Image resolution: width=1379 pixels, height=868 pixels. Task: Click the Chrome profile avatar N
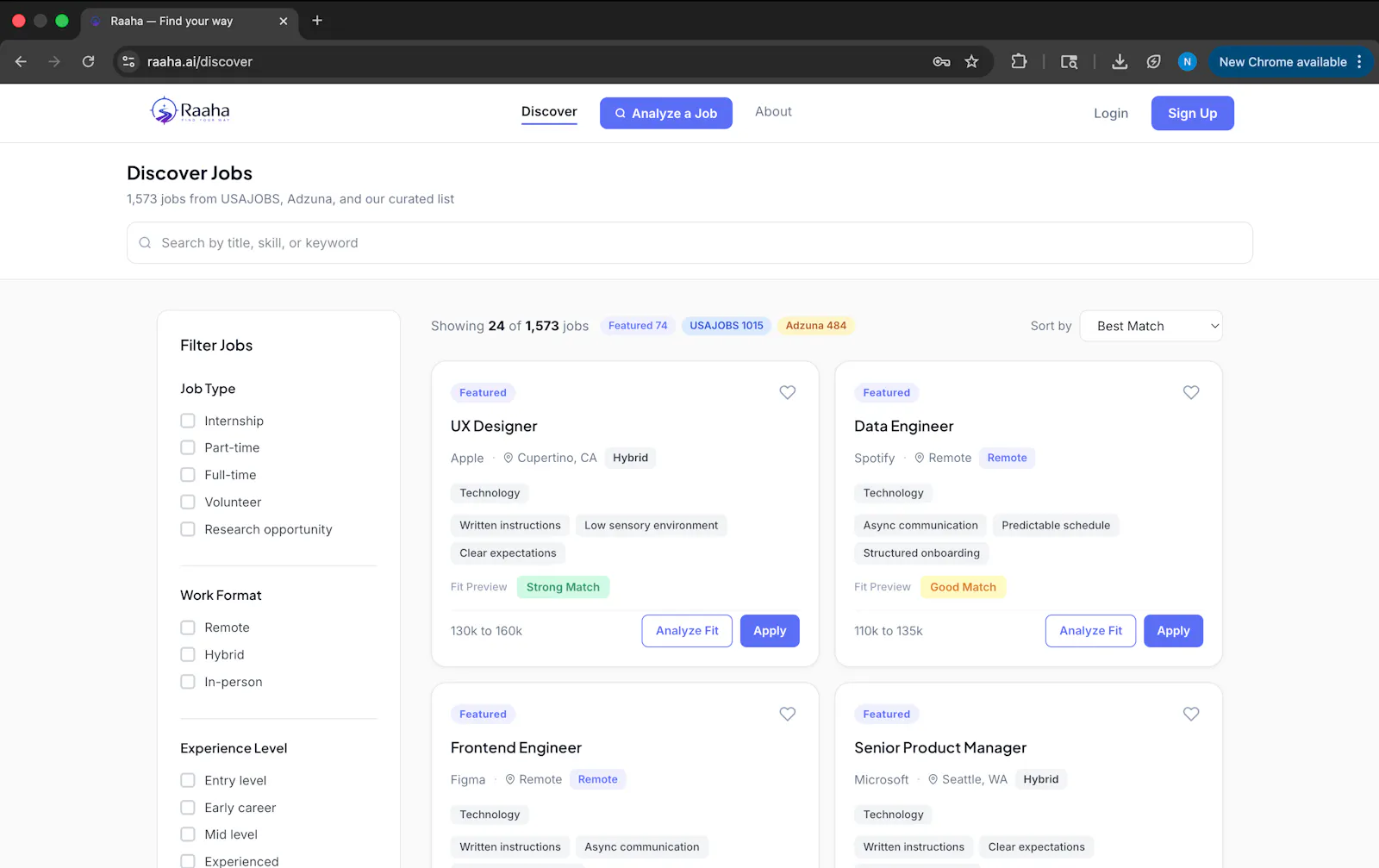[x=1187, y=61]
